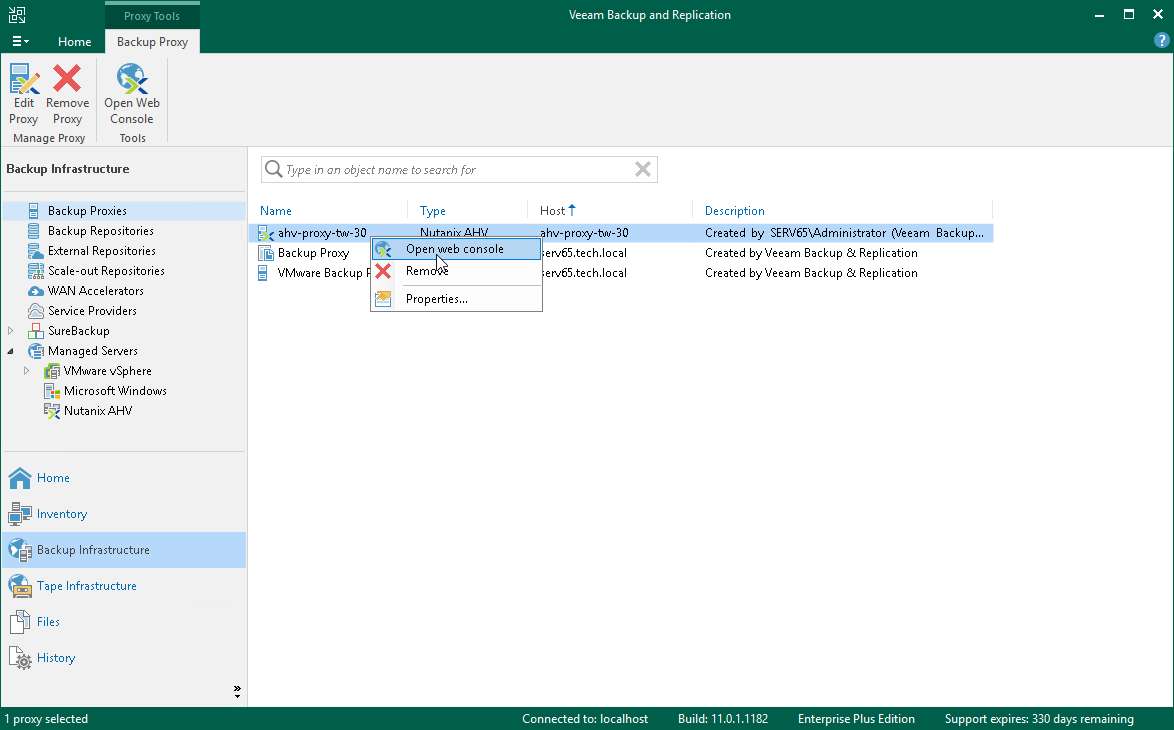Click host cell ahv-proxy-tw-30
The width and height of the screenshot is (1174, 730).
pyautogui.click(x=584, y=233)
